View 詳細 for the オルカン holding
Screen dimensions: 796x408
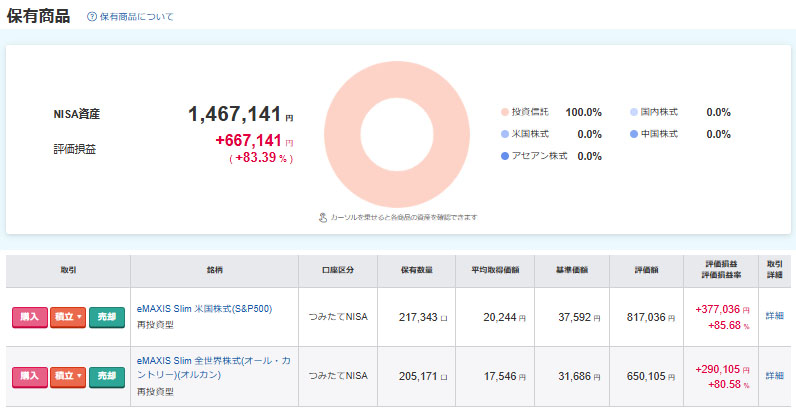point(775,376)
